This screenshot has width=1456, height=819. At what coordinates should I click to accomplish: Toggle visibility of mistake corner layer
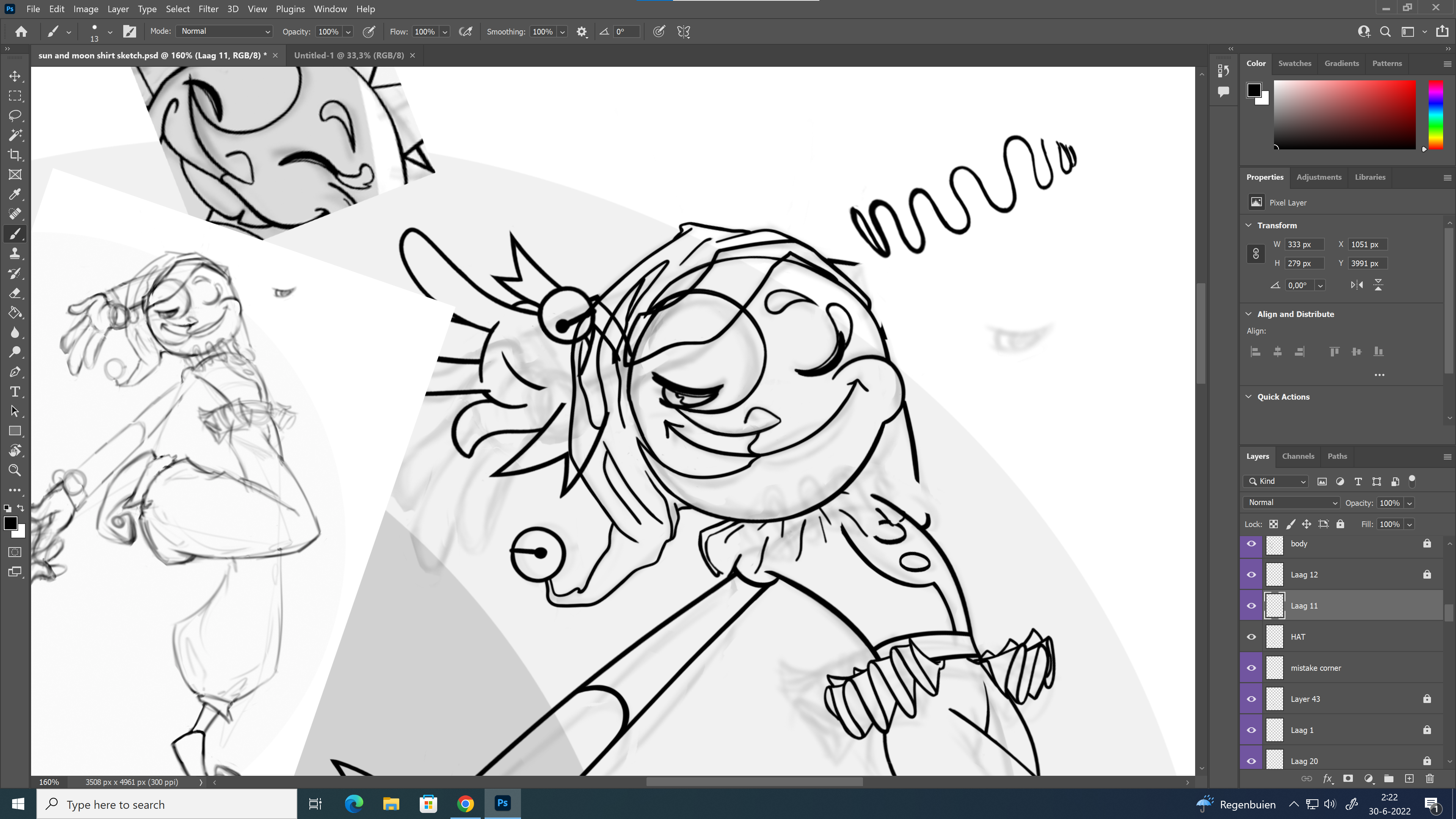click(x=1251, y=668)
